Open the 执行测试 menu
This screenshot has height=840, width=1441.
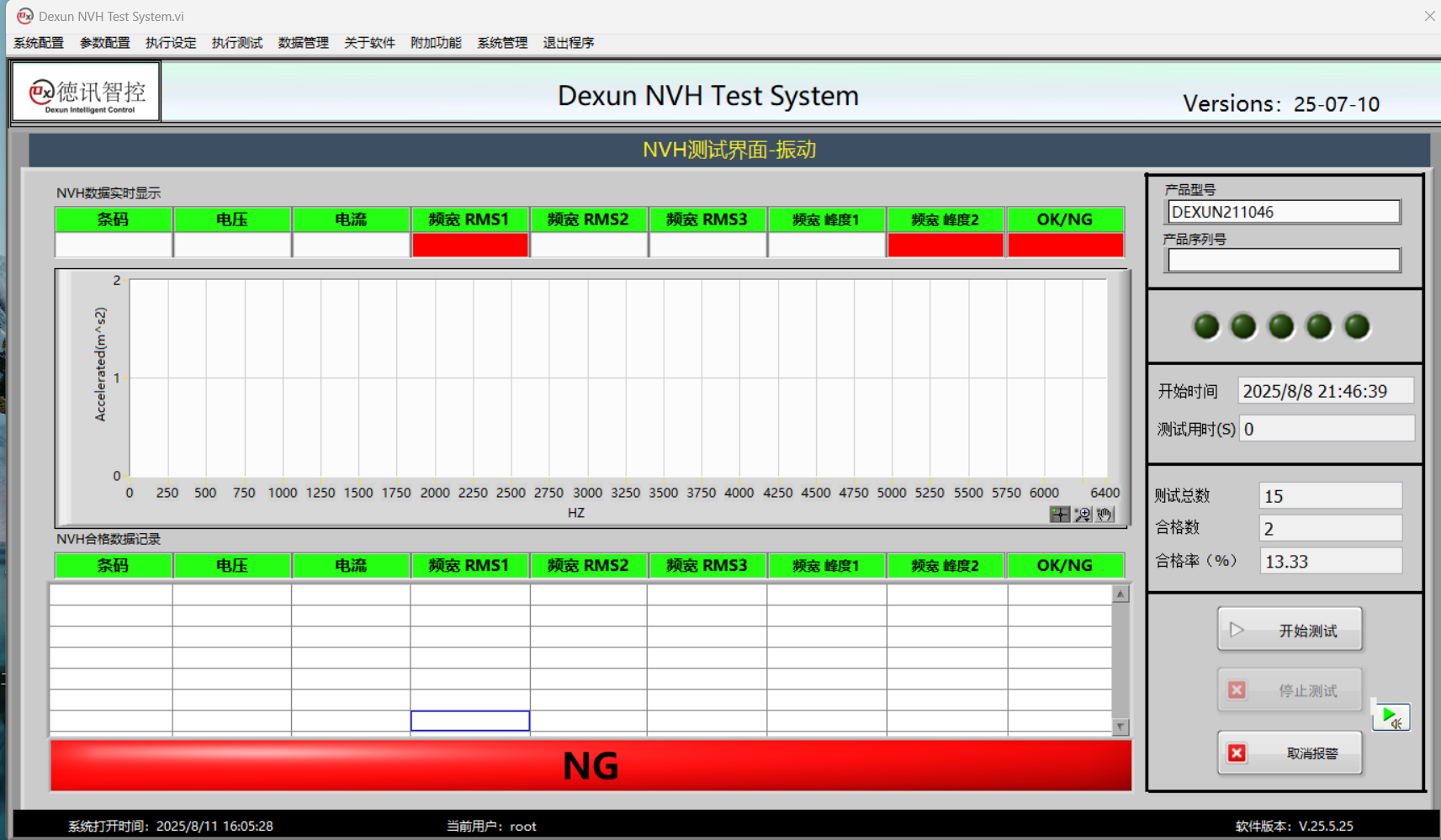coord(237,43)
